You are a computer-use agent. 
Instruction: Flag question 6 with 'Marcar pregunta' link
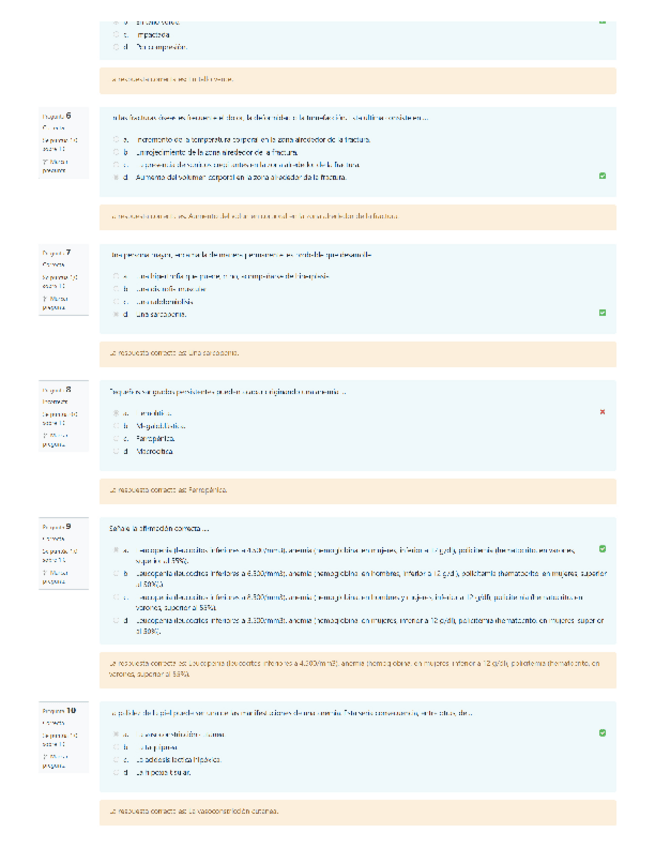[56, 166]
